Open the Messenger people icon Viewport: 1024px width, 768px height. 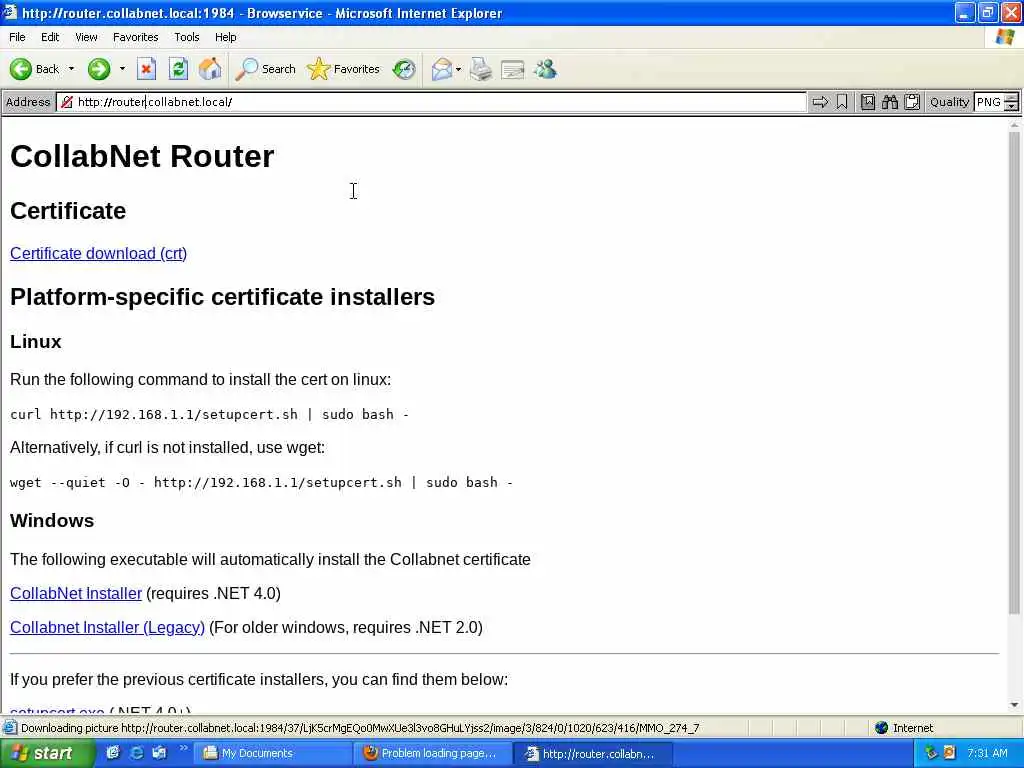[545, 69]
